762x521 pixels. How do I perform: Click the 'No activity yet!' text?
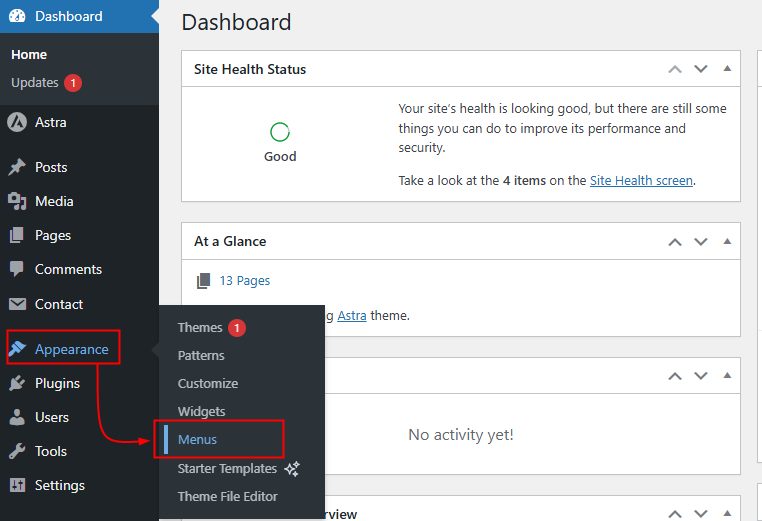(x=461, y=434)
